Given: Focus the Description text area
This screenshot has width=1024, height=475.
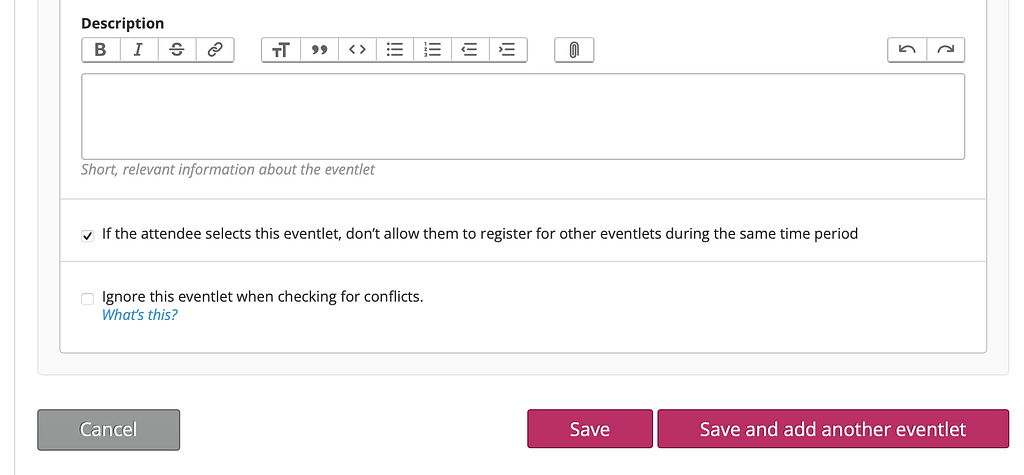Looking at the screenshot, I should 523,116.
